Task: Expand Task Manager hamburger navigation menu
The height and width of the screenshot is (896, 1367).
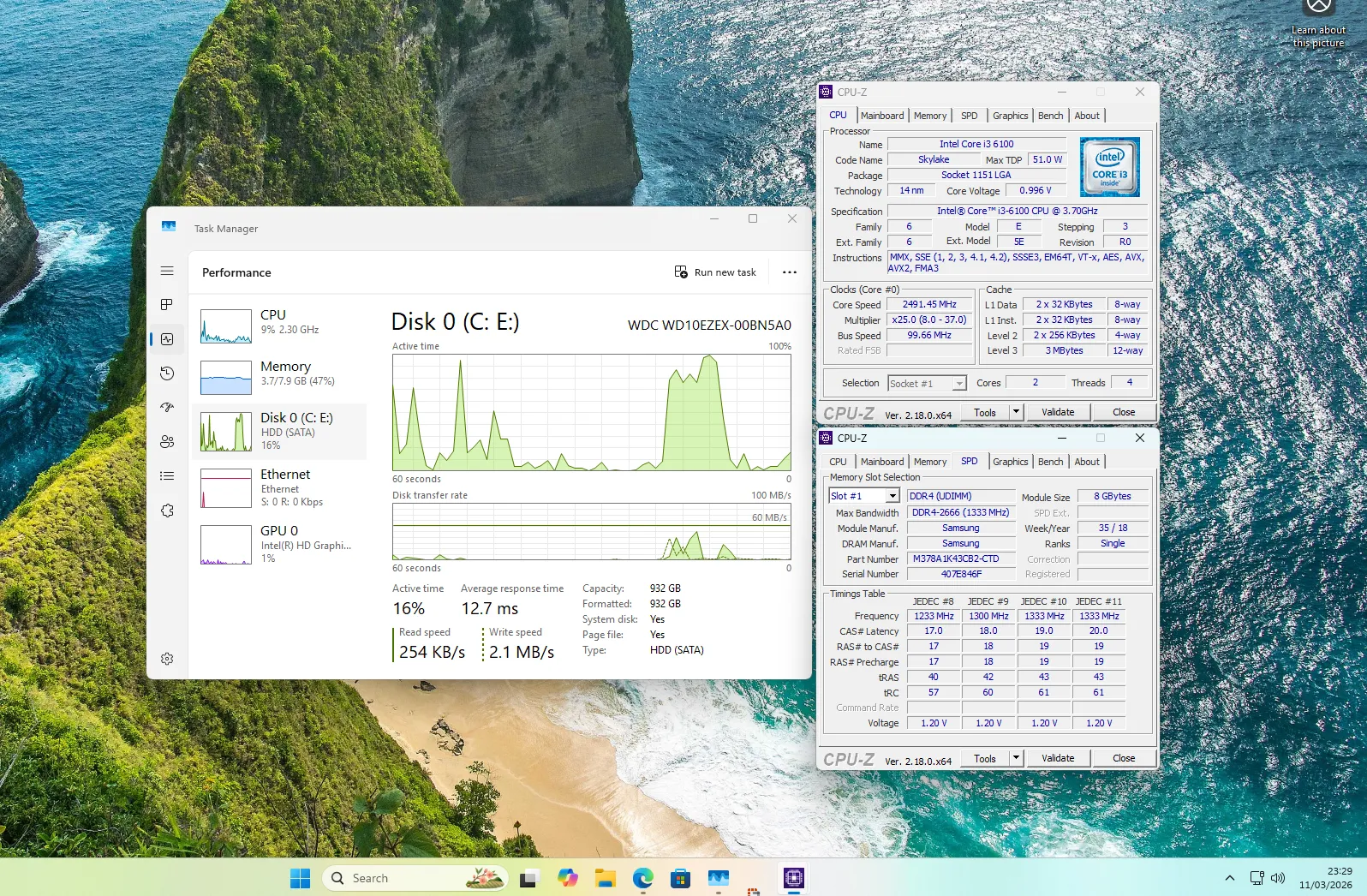Action: (x=167, y=271)
